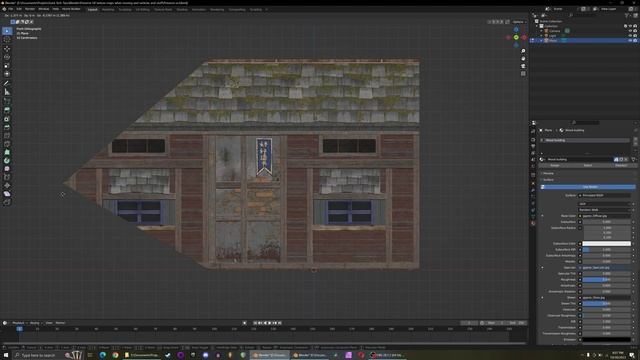This screenshot has height=360, width=640.
Task: Toggle fake user on Wood building material
Action: (x=616, y=160)
